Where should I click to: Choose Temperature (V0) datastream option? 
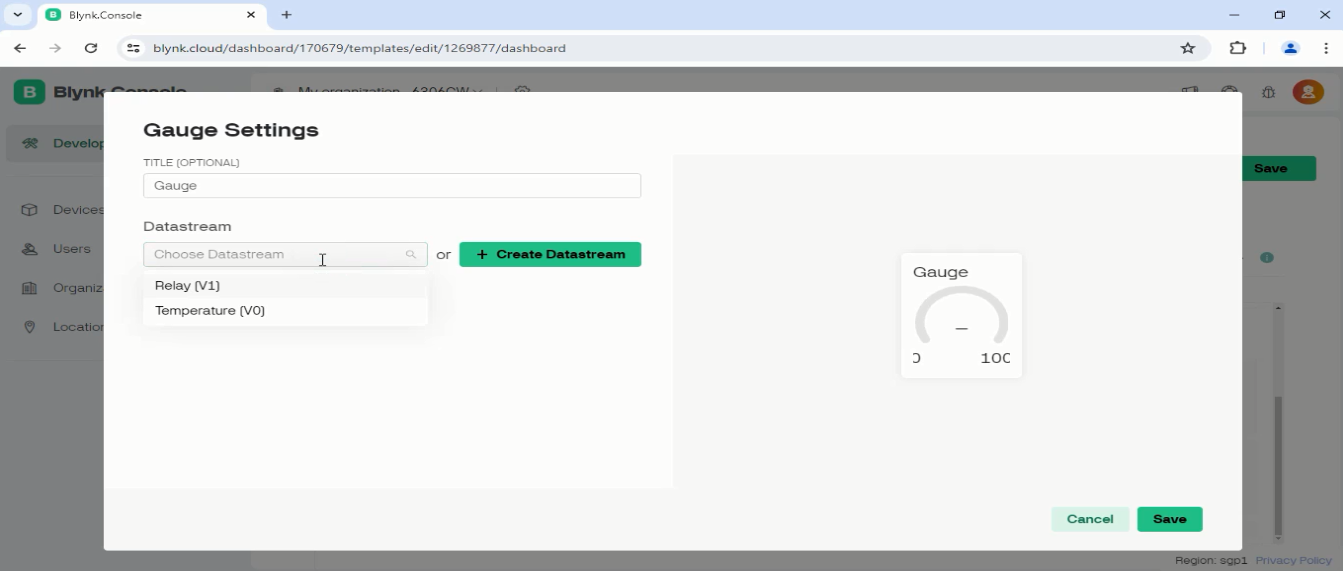[210, 311]
